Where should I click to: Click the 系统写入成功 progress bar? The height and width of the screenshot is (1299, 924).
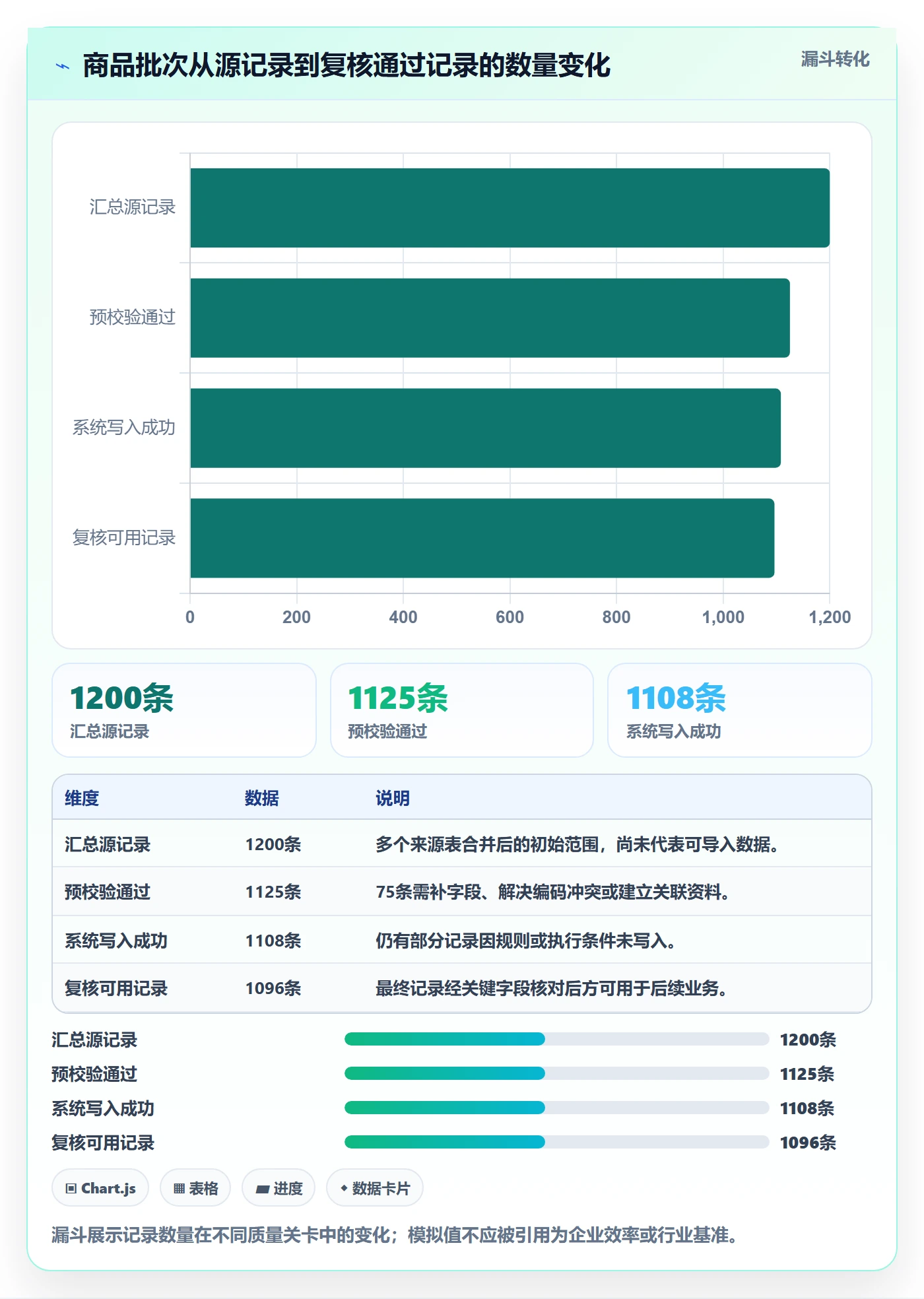tap(557, 1108)
